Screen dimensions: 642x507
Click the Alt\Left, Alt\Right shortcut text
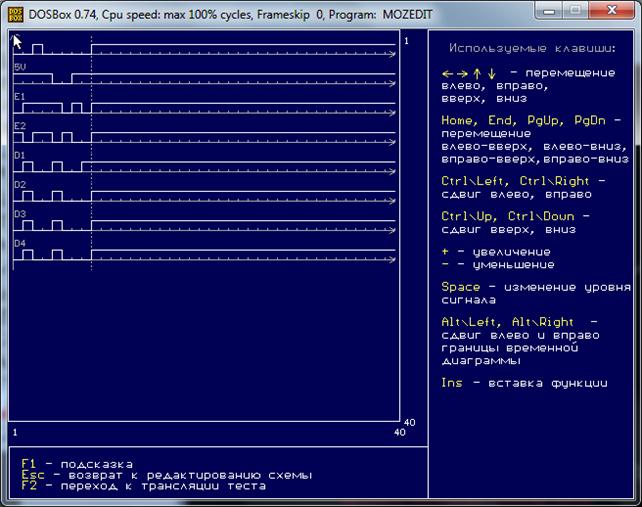pos(507,322)
